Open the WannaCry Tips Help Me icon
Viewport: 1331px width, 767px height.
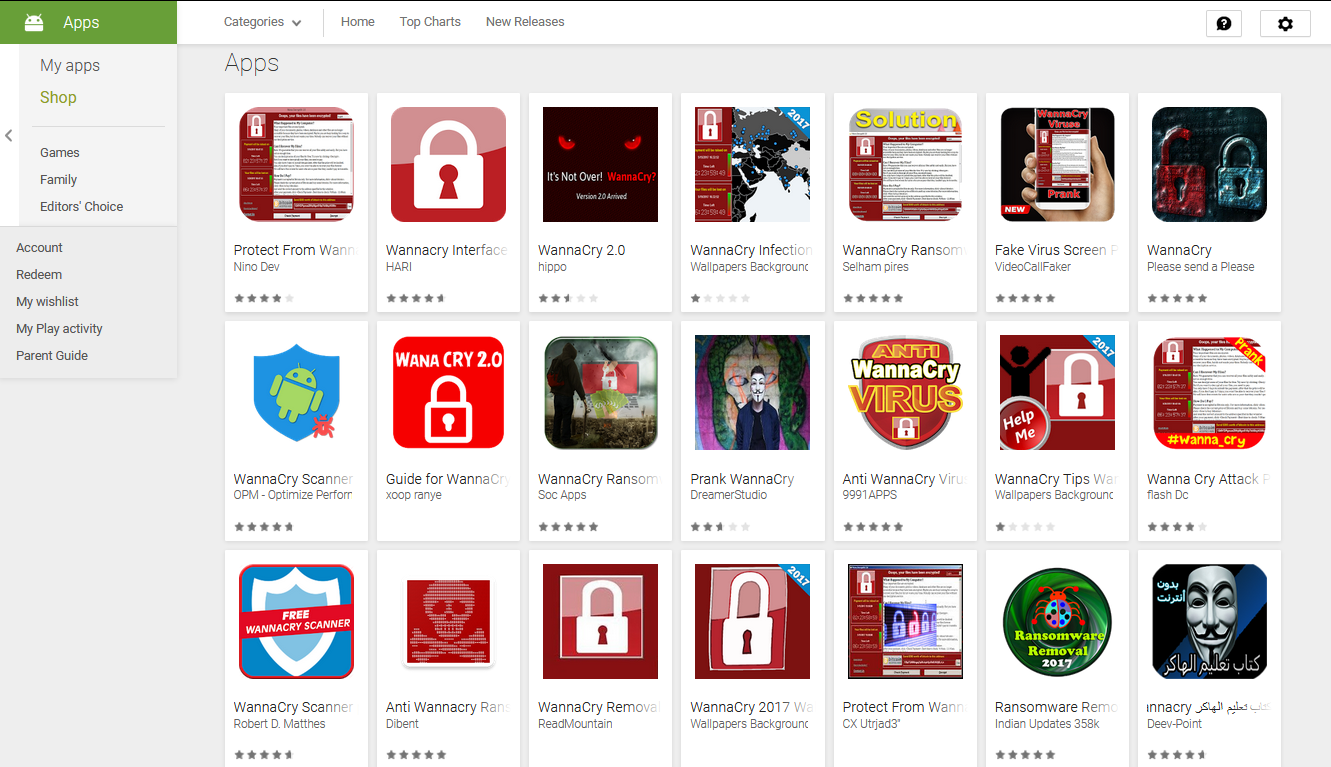[1057, 393]
